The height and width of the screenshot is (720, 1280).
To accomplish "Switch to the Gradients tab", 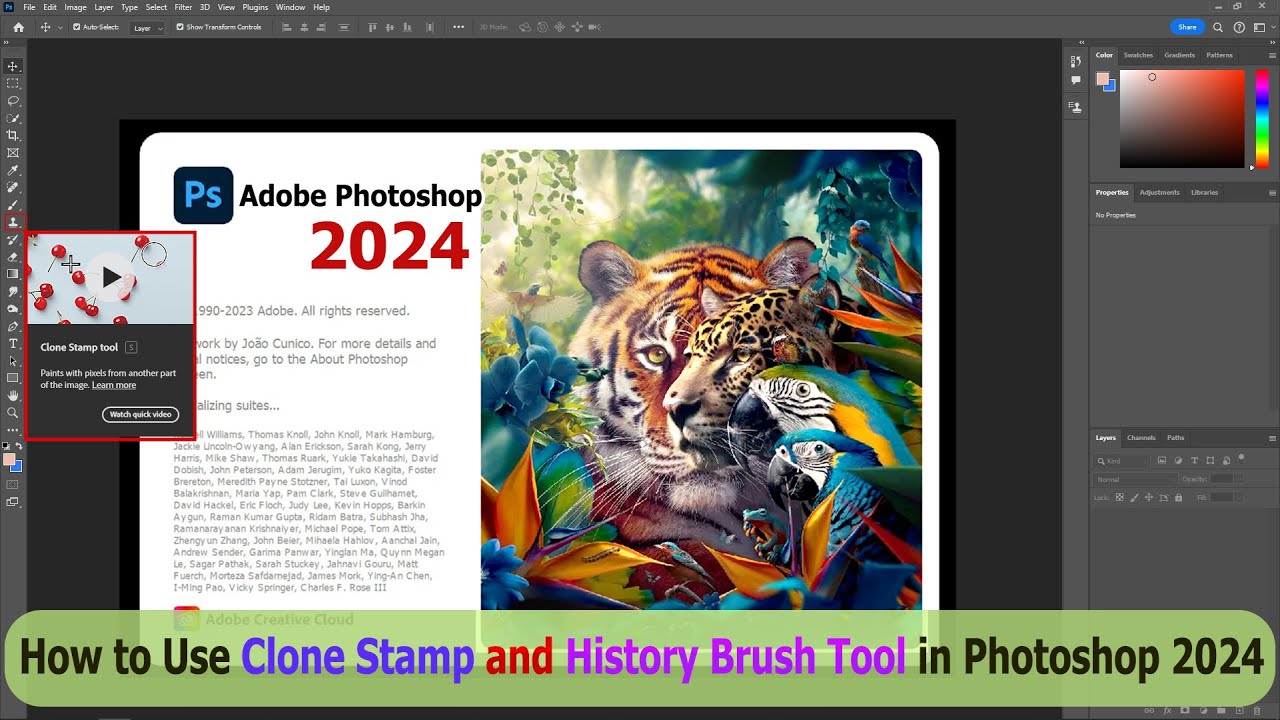I will coord(1180,55).
